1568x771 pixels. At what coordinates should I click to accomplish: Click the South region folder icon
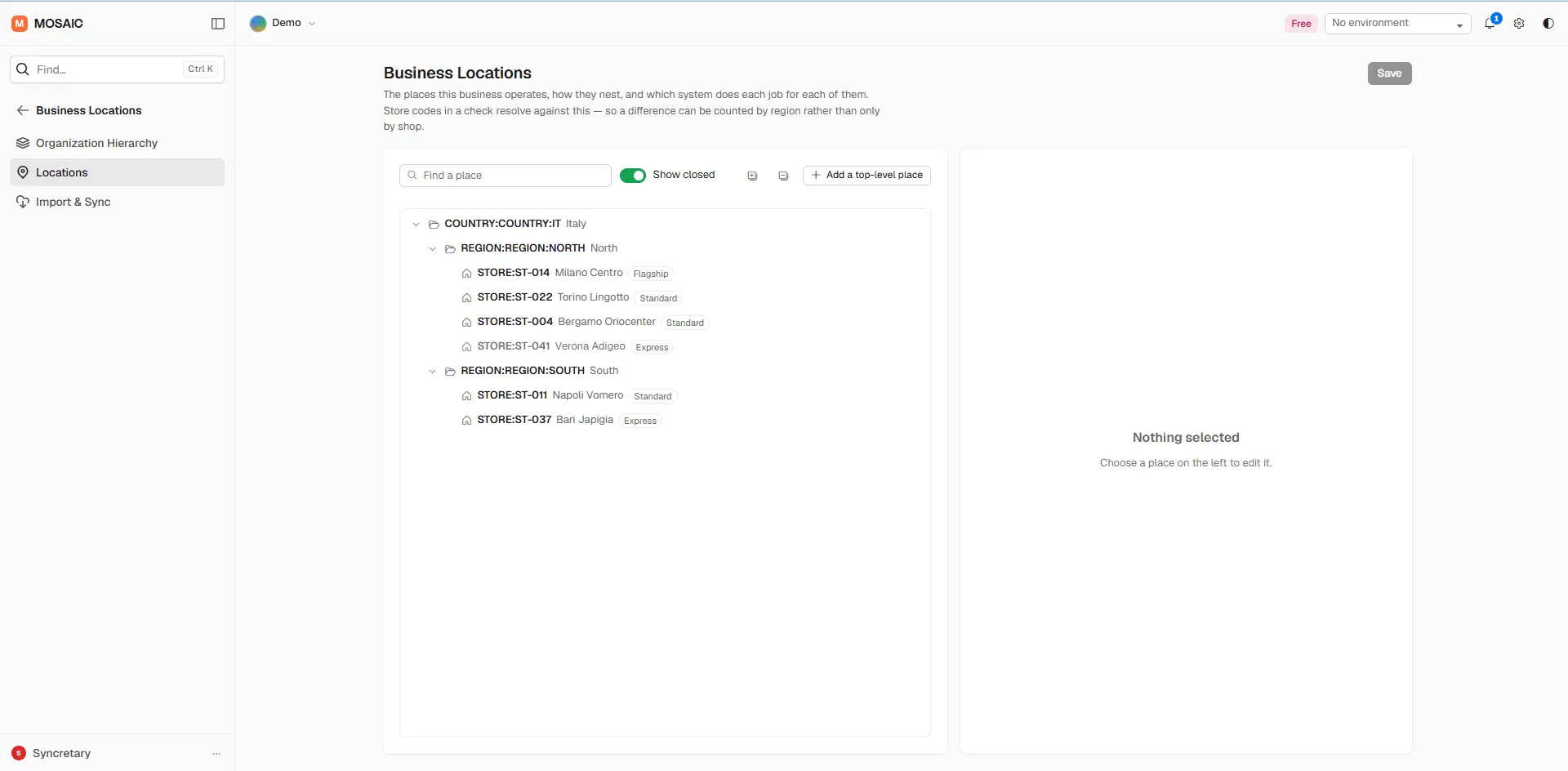tap(450, 371)
